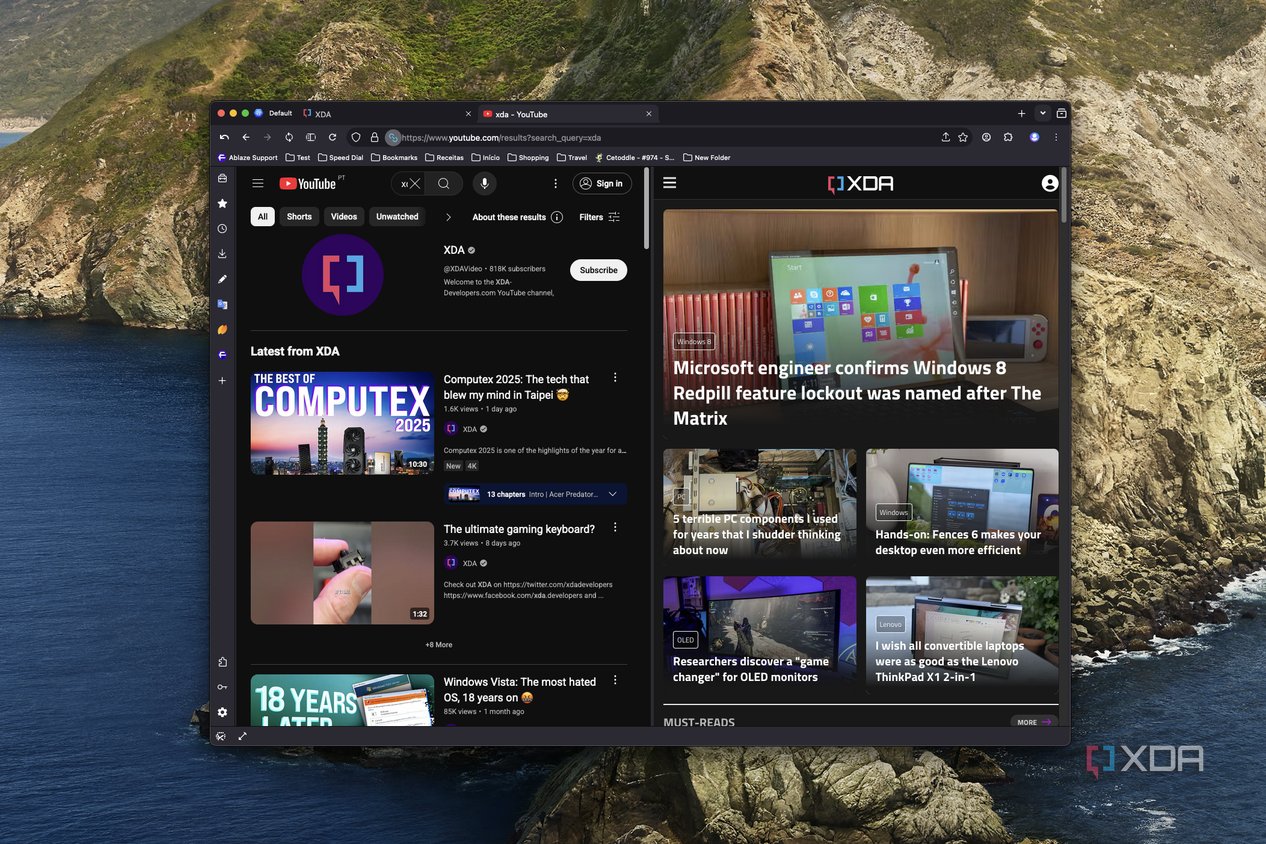1266x844 pixels.
Task: Open the Fences 6 hands-on article
Action: point(958,542)
